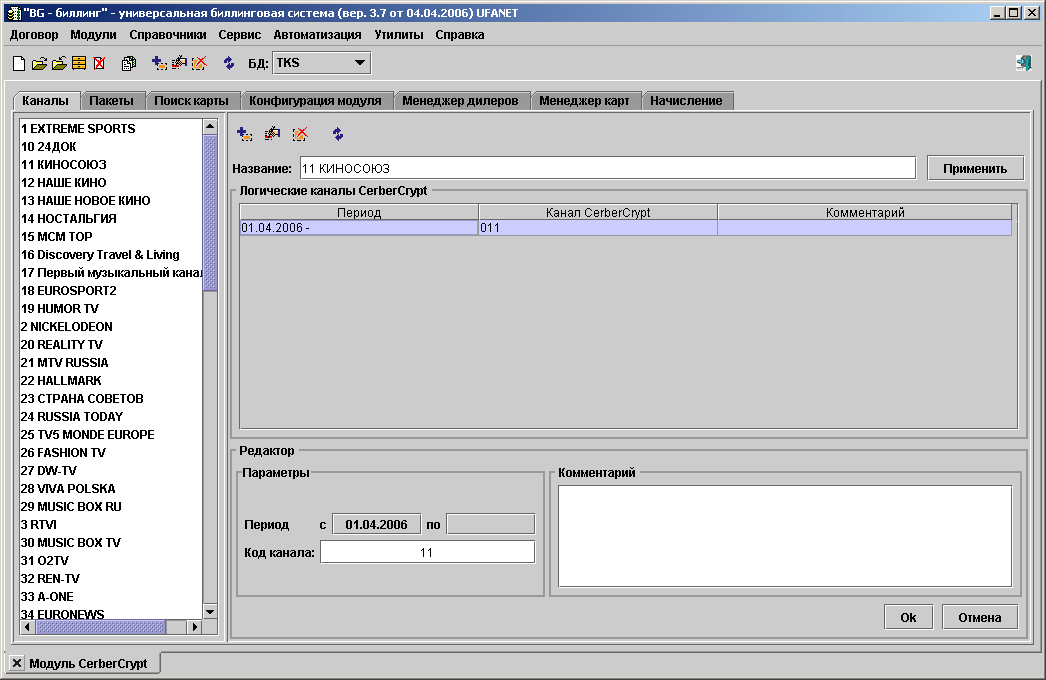The height and width of the screenshot is (680, 1046).
Task: Add a new logical channel in panel toolbar
Action: [x=244, y=134]
